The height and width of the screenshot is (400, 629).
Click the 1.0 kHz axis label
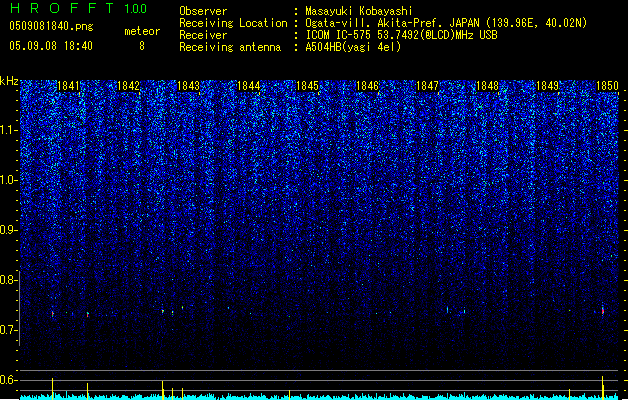pos(9,180)
